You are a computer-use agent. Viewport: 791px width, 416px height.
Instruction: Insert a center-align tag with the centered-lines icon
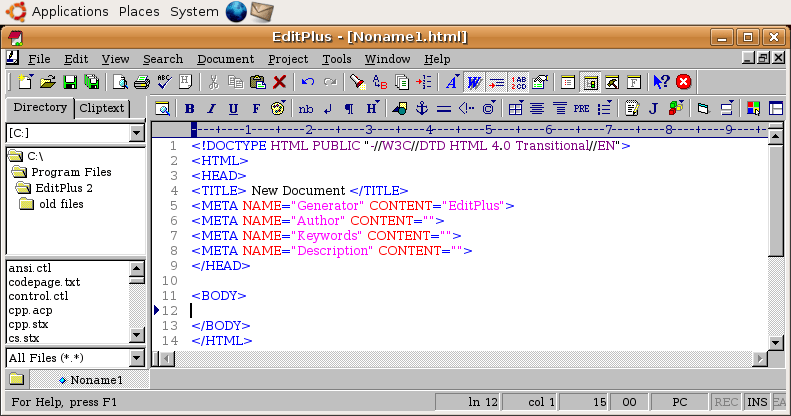pyautogui.click(x=537, y=108)
